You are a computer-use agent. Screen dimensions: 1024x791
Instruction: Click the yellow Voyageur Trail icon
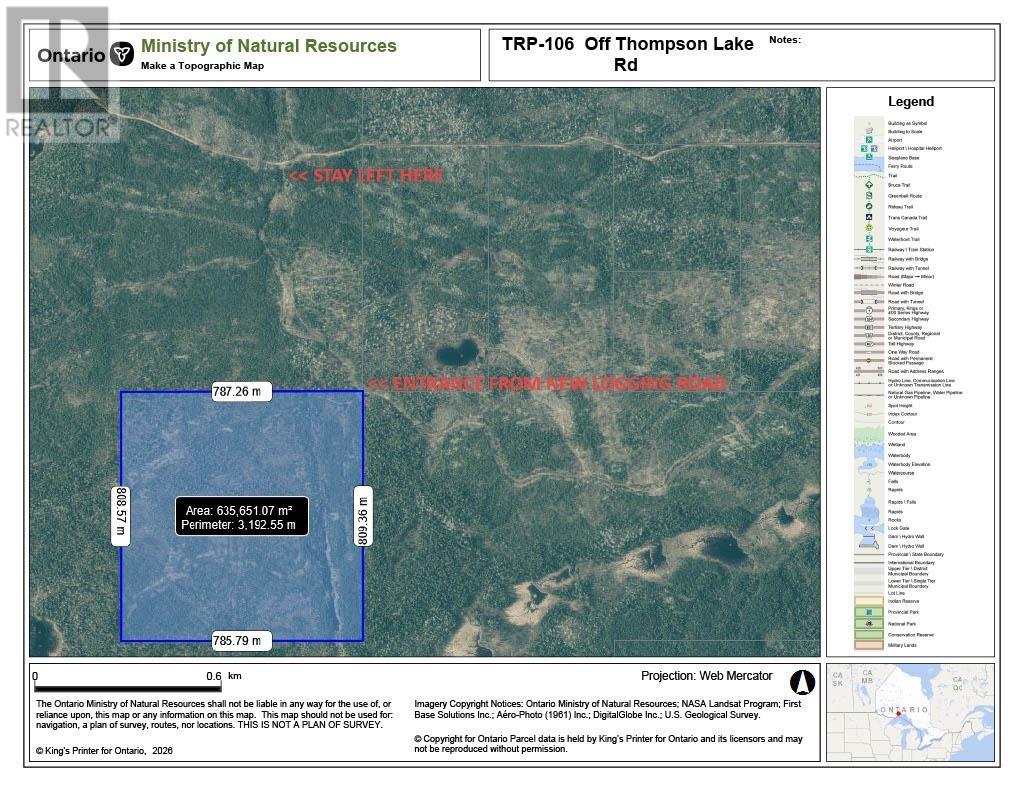869,228
